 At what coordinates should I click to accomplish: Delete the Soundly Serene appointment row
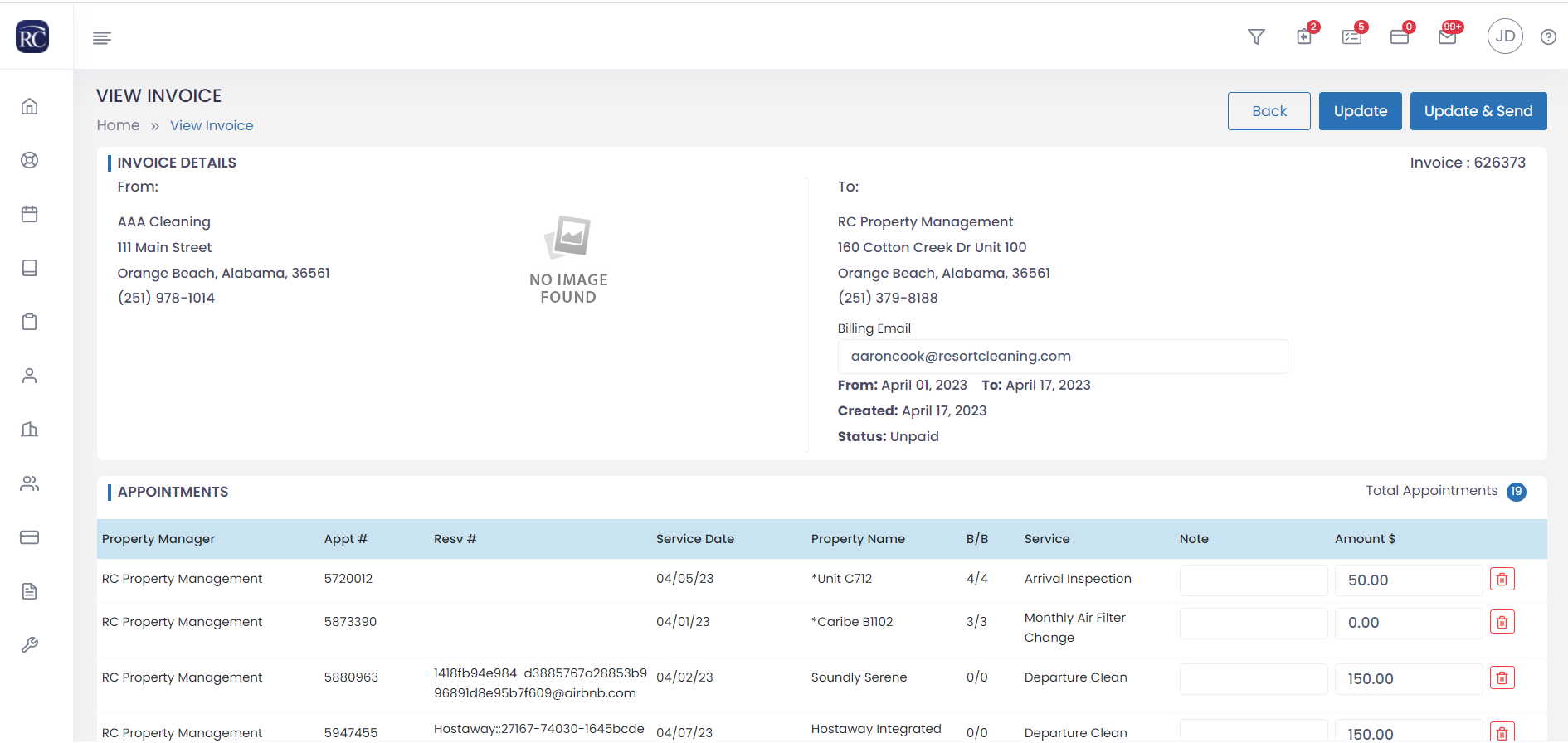[x=1502, y=678]
